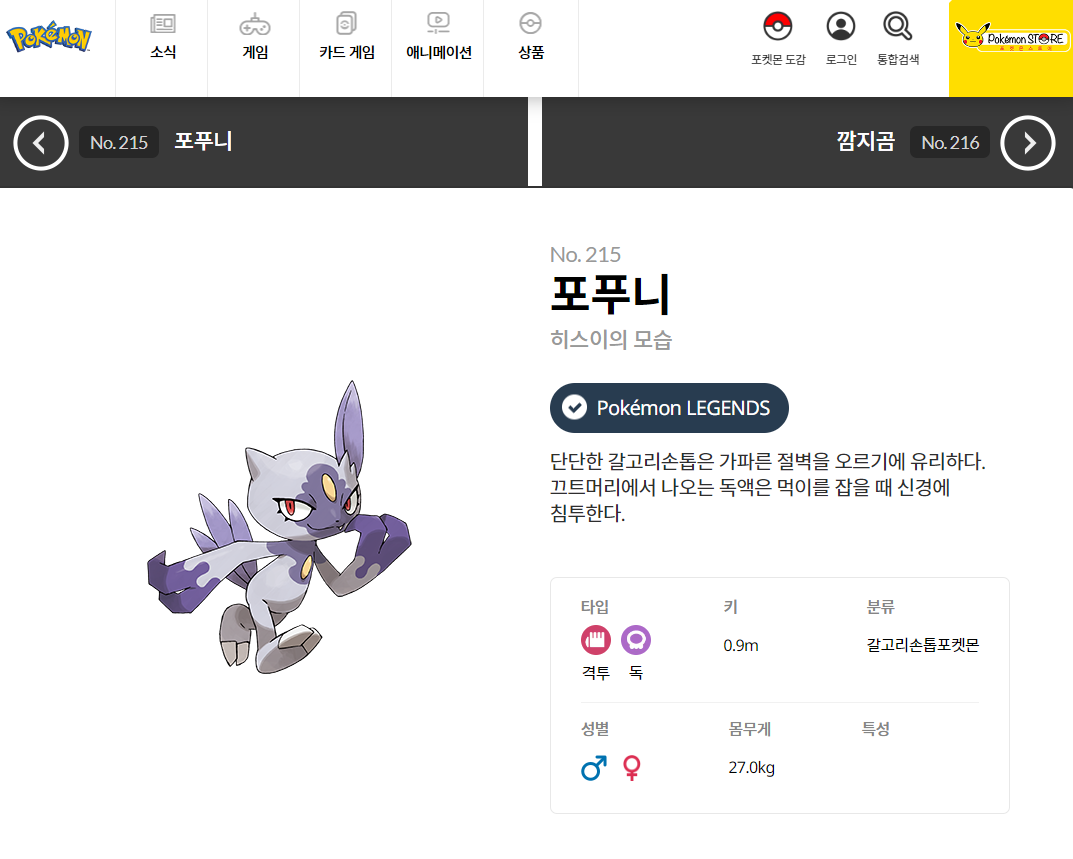Select the female gender symbol
The width and height of the screenshot is (1073, 859).
click(x=632, y=768)
